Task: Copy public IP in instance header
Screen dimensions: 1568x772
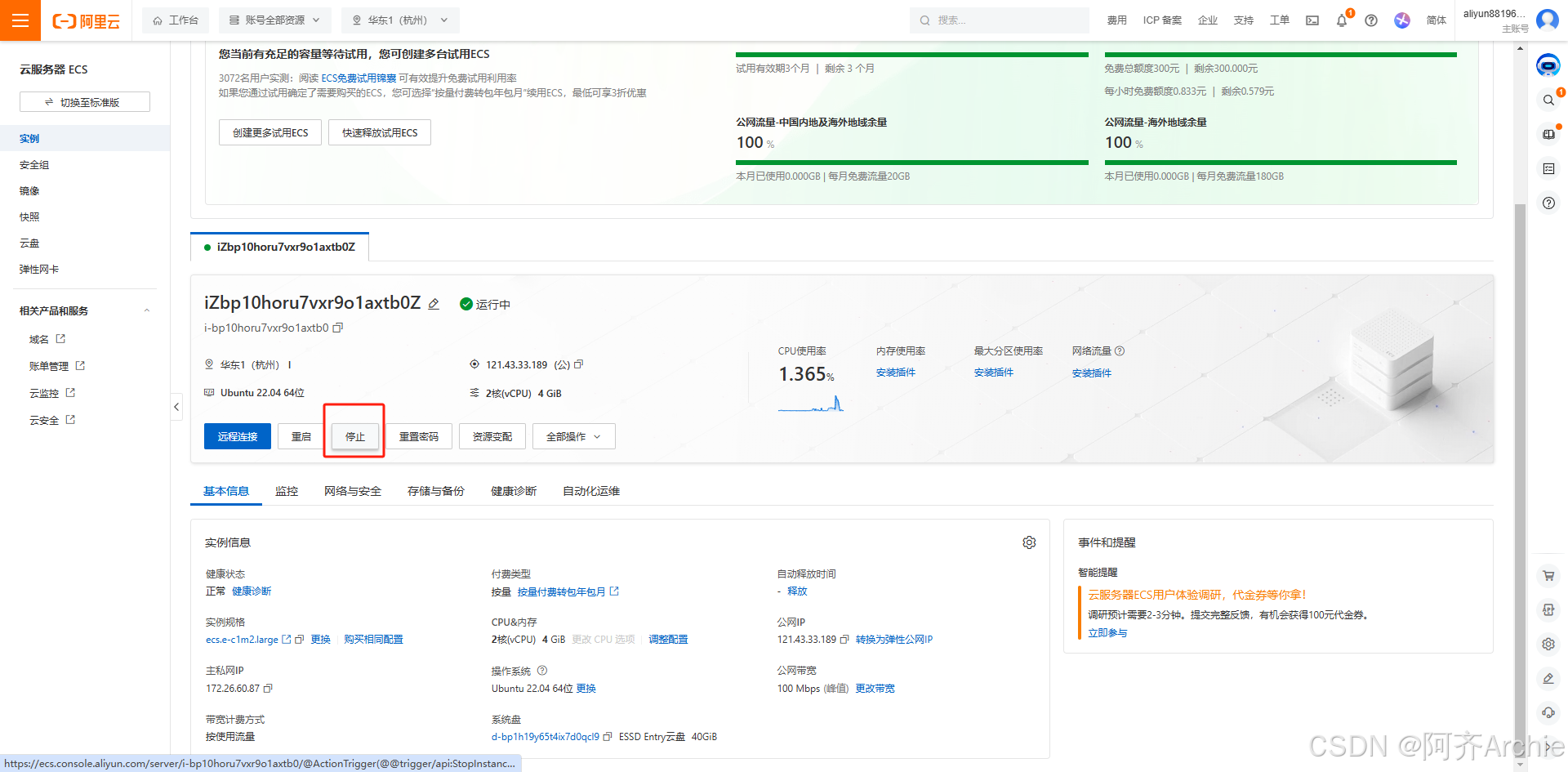Action: coord(579,364)
